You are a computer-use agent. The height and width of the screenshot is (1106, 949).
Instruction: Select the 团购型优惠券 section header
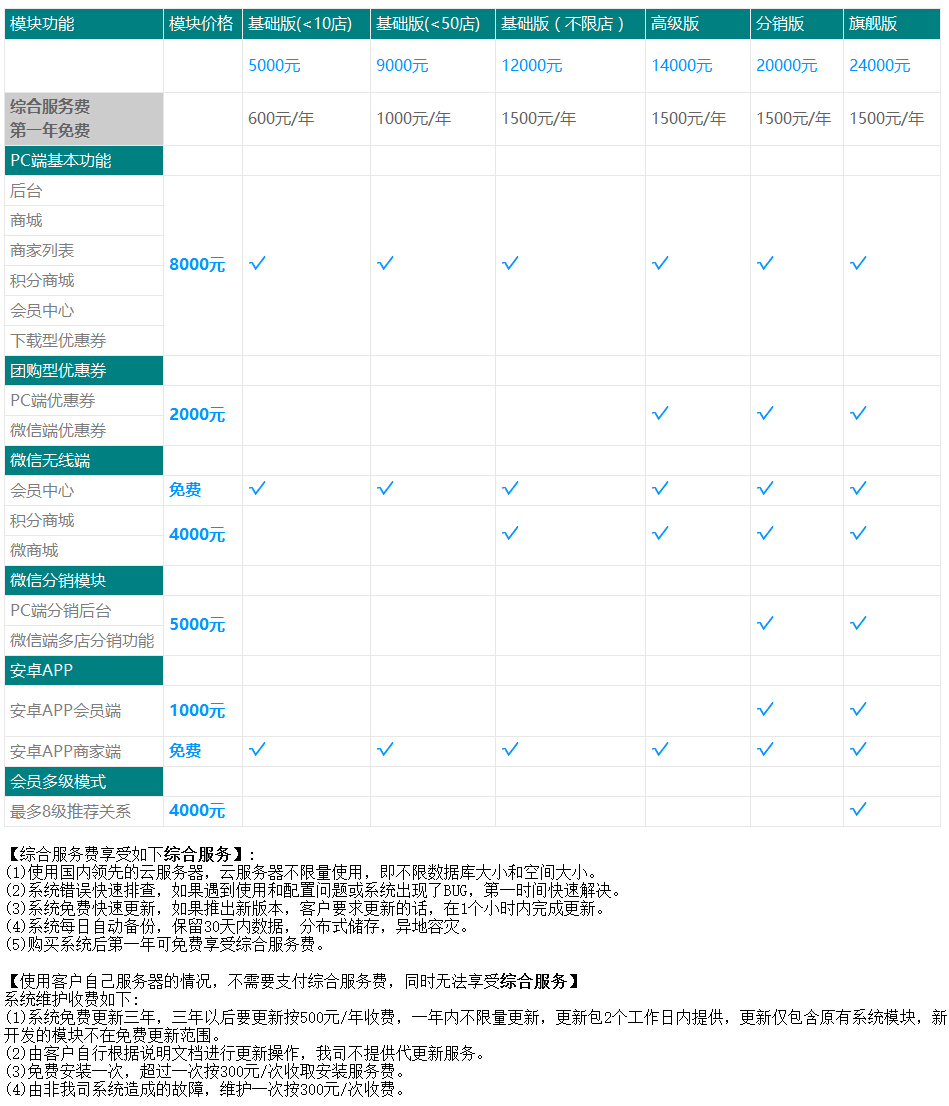[84, 371]
